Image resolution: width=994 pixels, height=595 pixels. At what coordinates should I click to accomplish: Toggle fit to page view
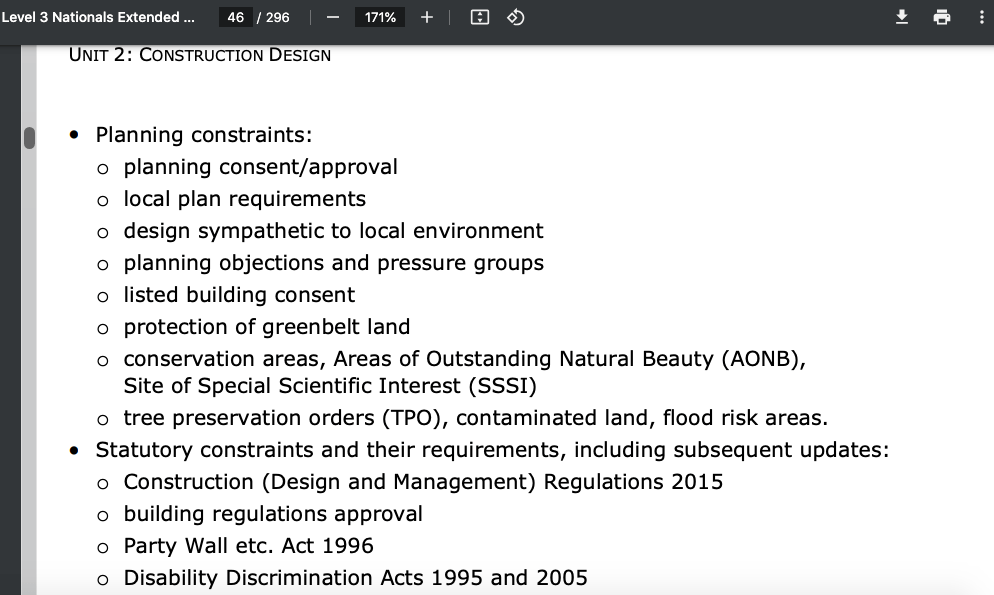coord(479,18)
